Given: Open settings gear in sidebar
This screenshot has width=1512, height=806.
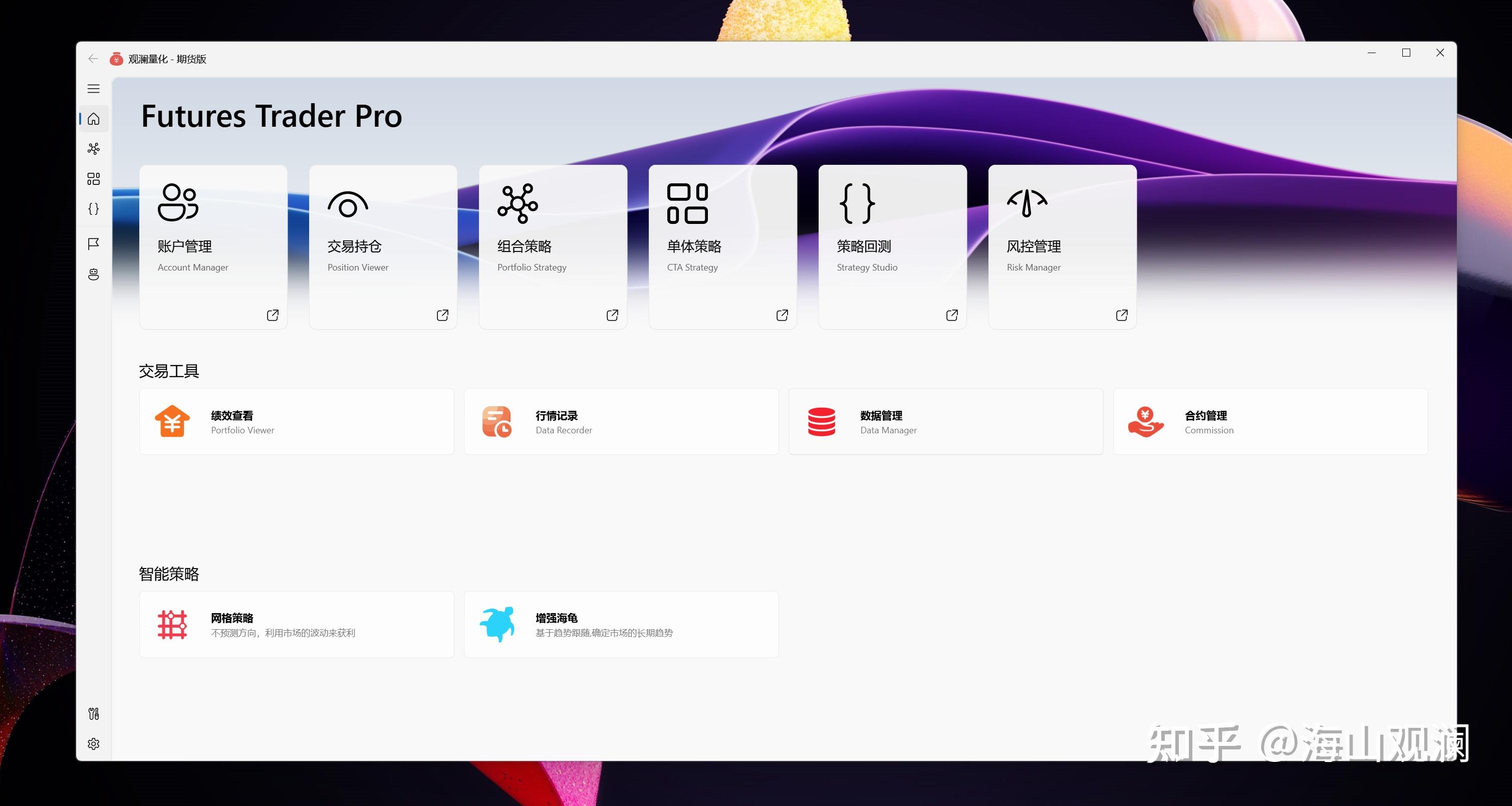Looking at the screenshot, I should [93, 744].
